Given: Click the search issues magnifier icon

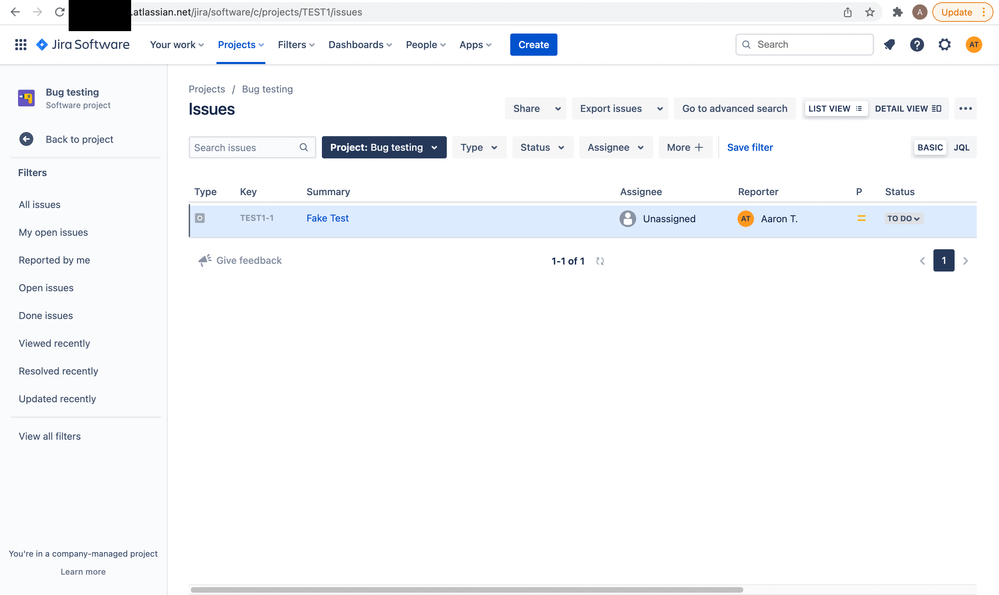Looking at the screenshot, I should 304,147.
